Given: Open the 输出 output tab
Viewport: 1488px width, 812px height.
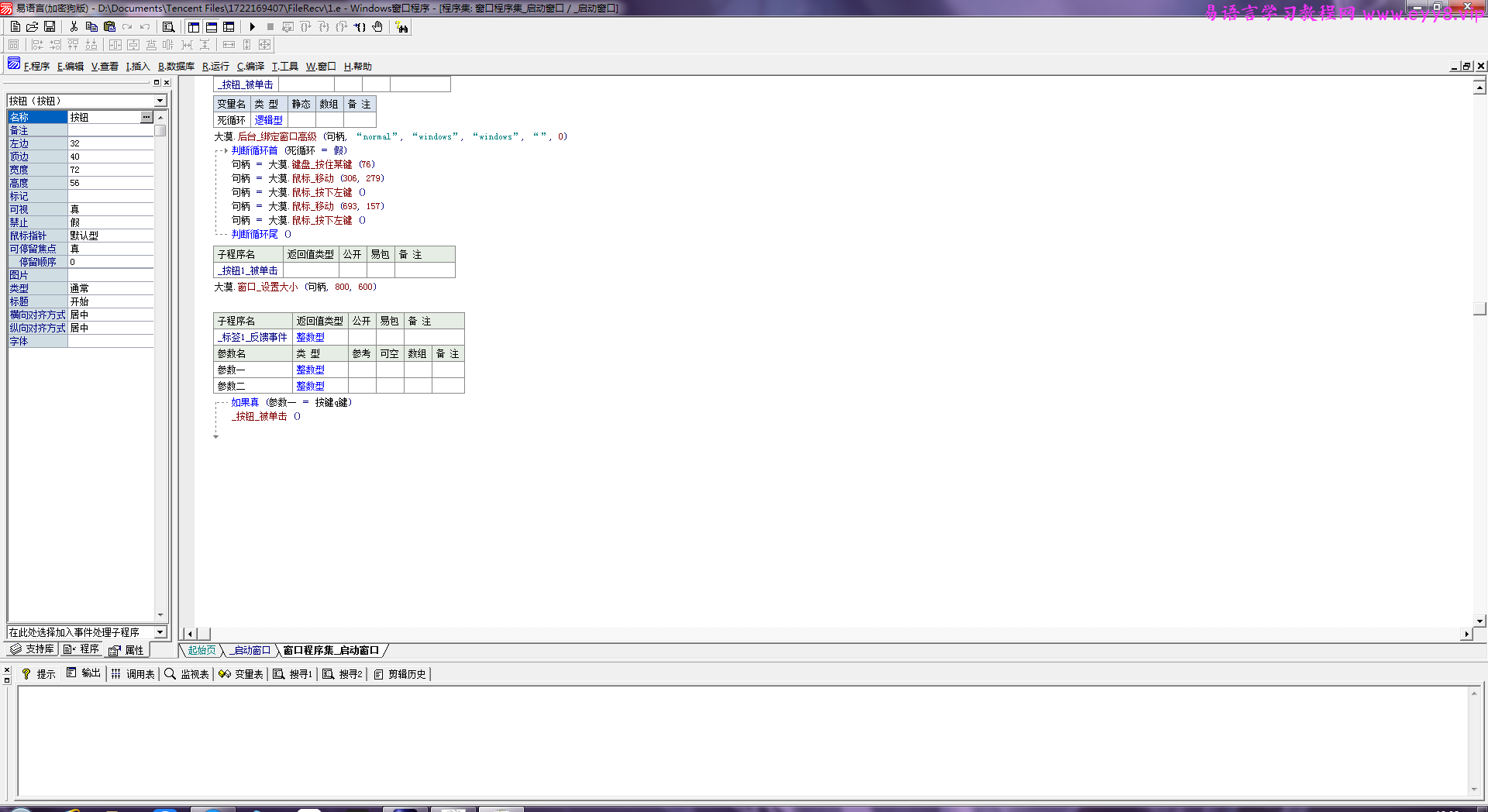Looking at the screenshot, I should [83, 673].
